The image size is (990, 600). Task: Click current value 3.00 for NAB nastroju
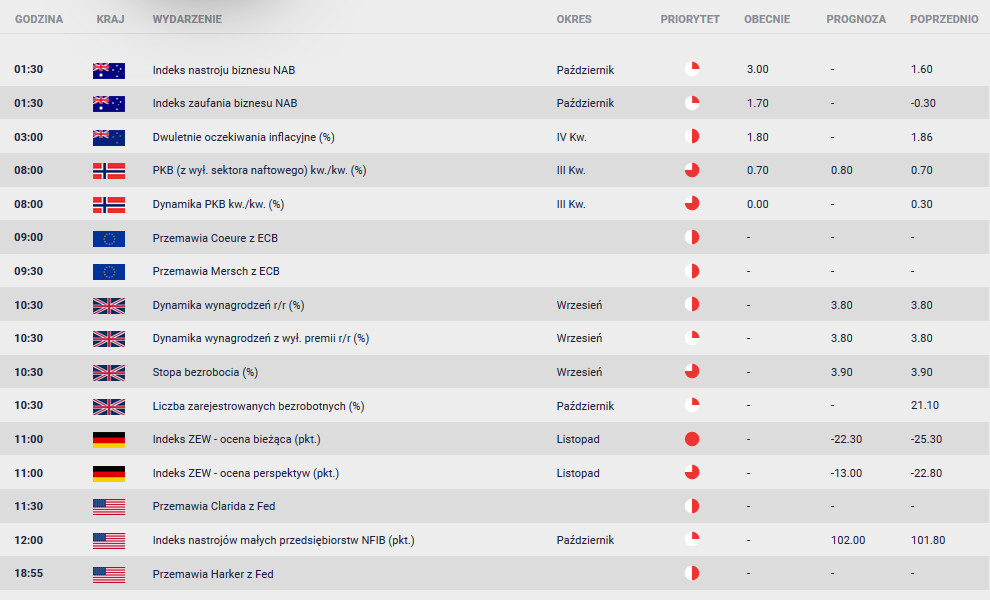pyautogui.click(x=758, y=69)
